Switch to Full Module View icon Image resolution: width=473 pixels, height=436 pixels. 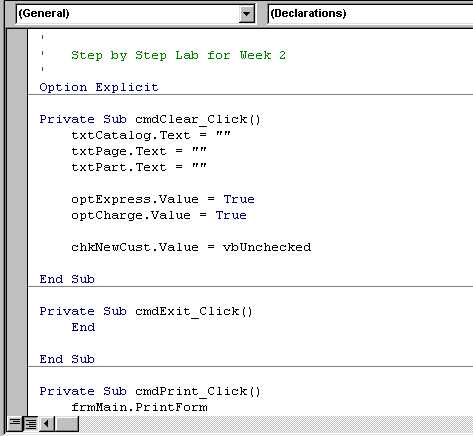point(31,424)
